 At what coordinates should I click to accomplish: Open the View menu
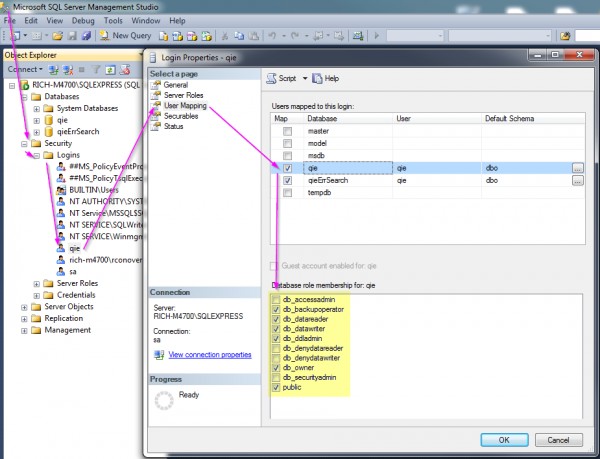pyautogui.click(x=55, y=21)
